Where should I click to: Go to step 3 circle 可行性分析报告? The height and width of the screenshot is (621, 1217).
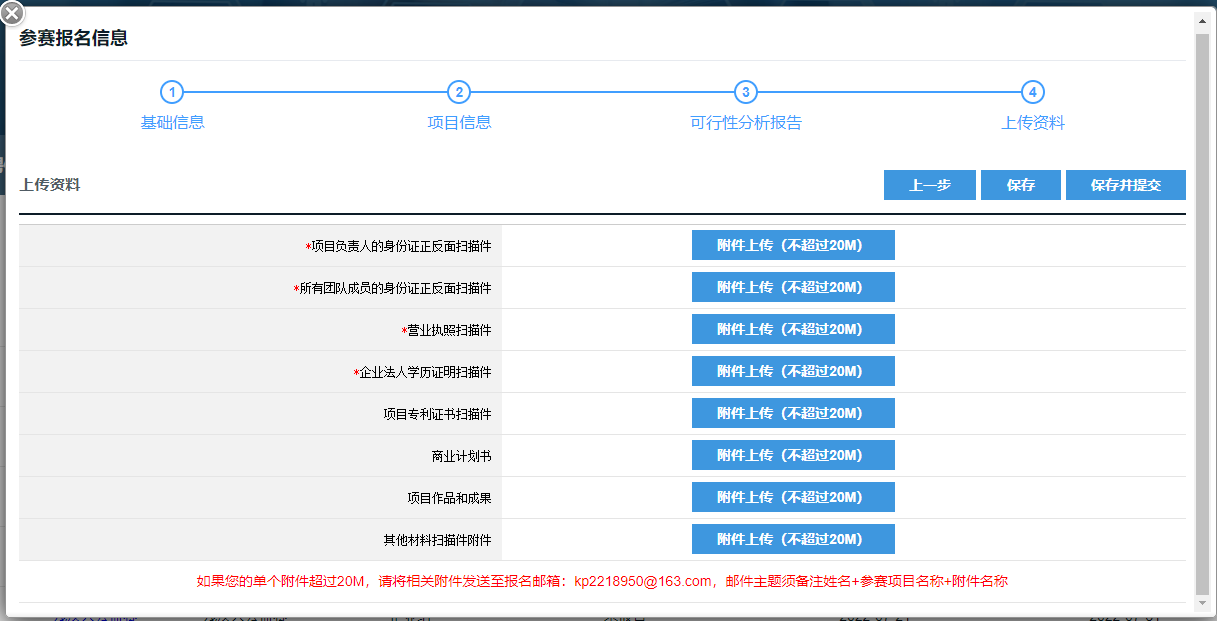click(x=745, y=92)
